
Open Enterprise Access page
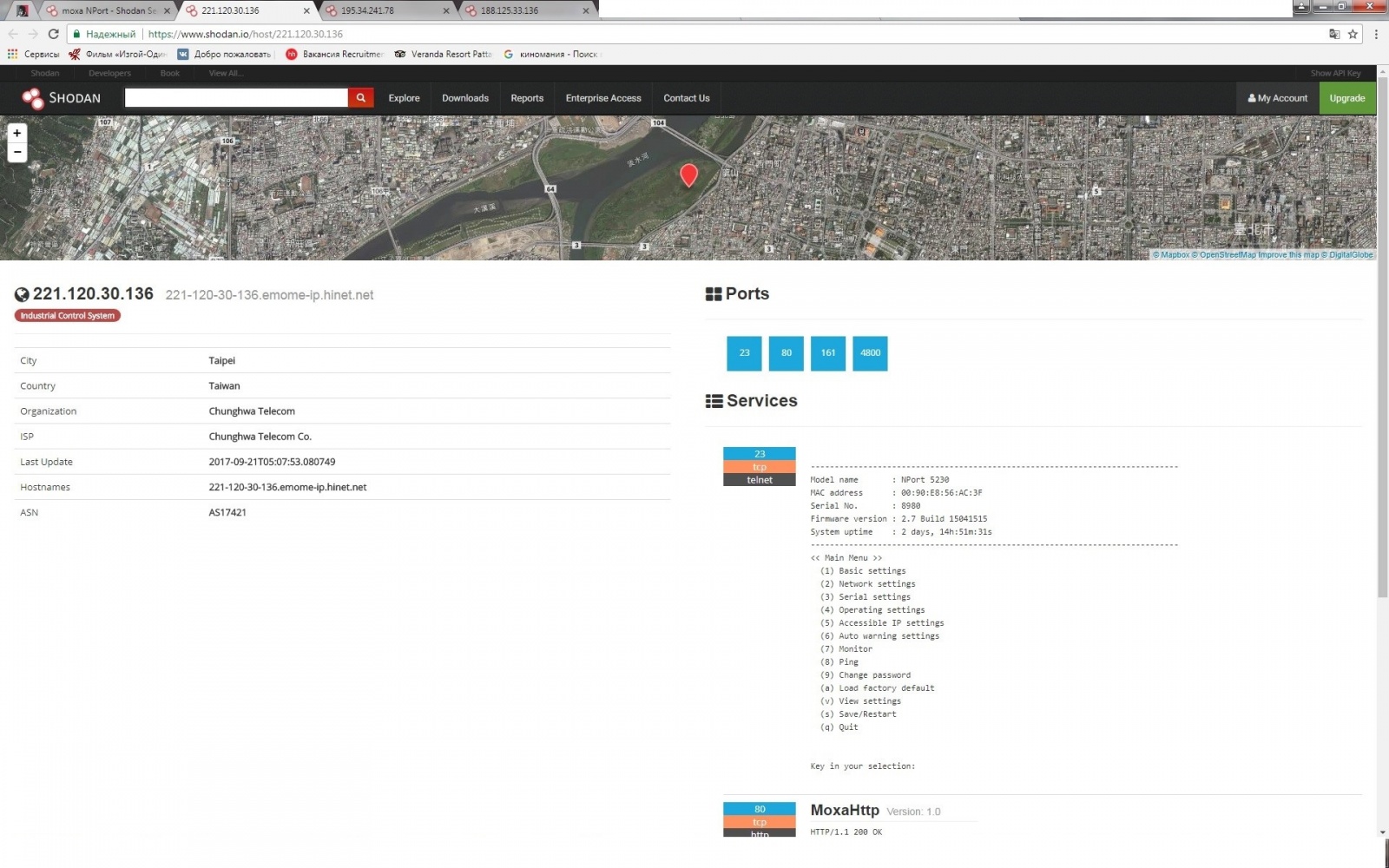[603, 98]
